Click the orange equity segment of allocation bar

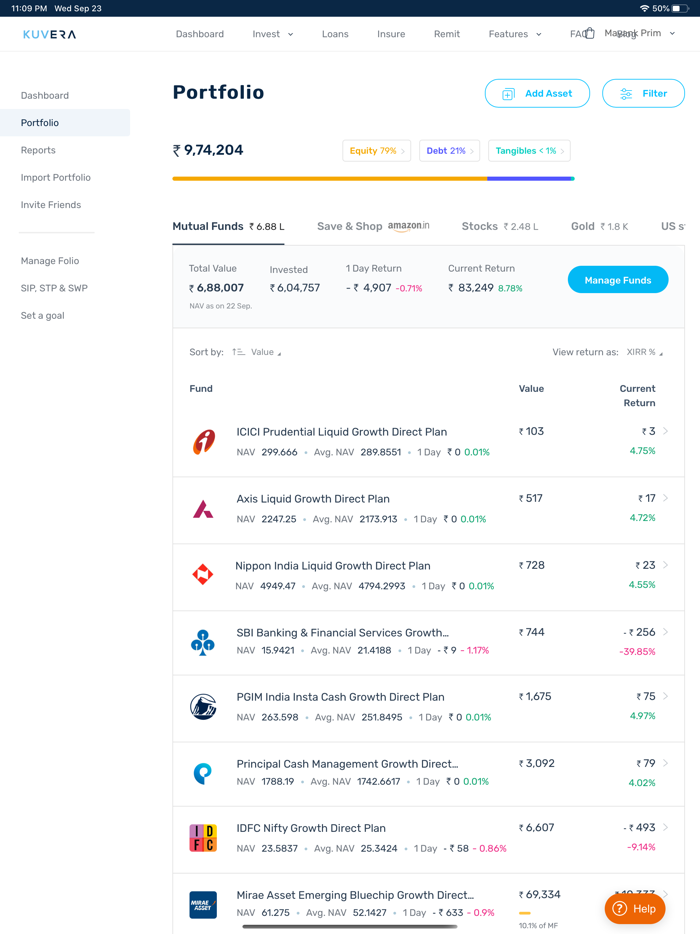(329, 179)
